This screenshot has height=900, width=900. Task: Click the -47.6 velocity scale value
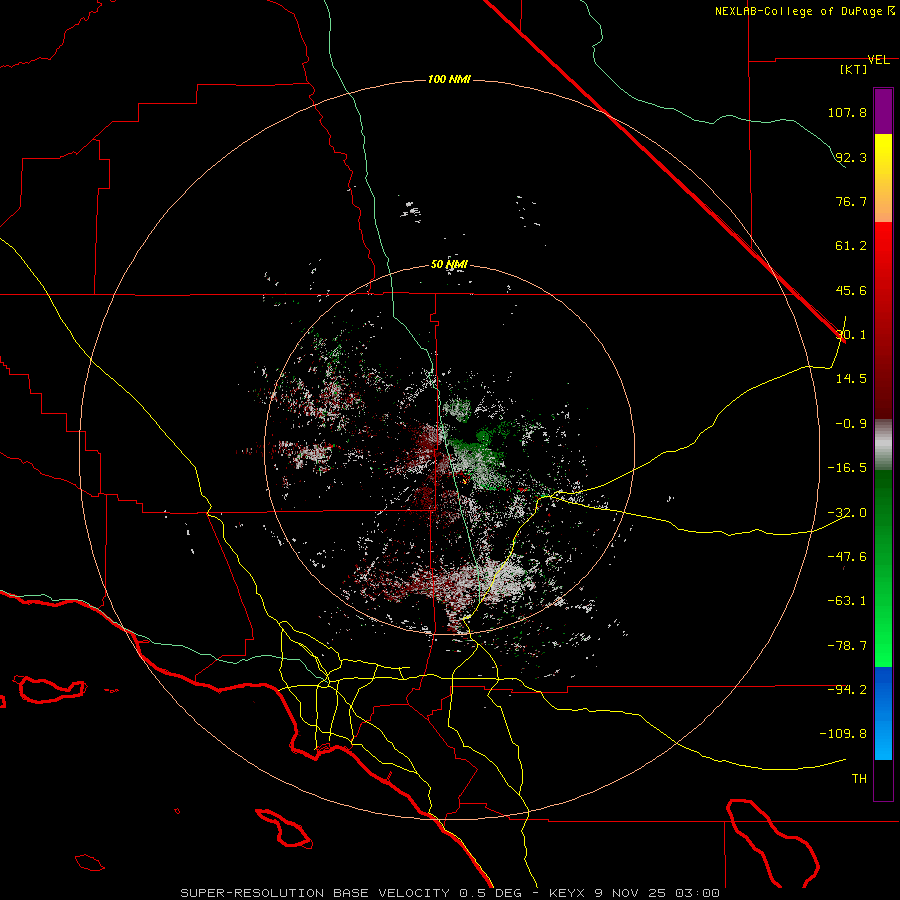847,557
